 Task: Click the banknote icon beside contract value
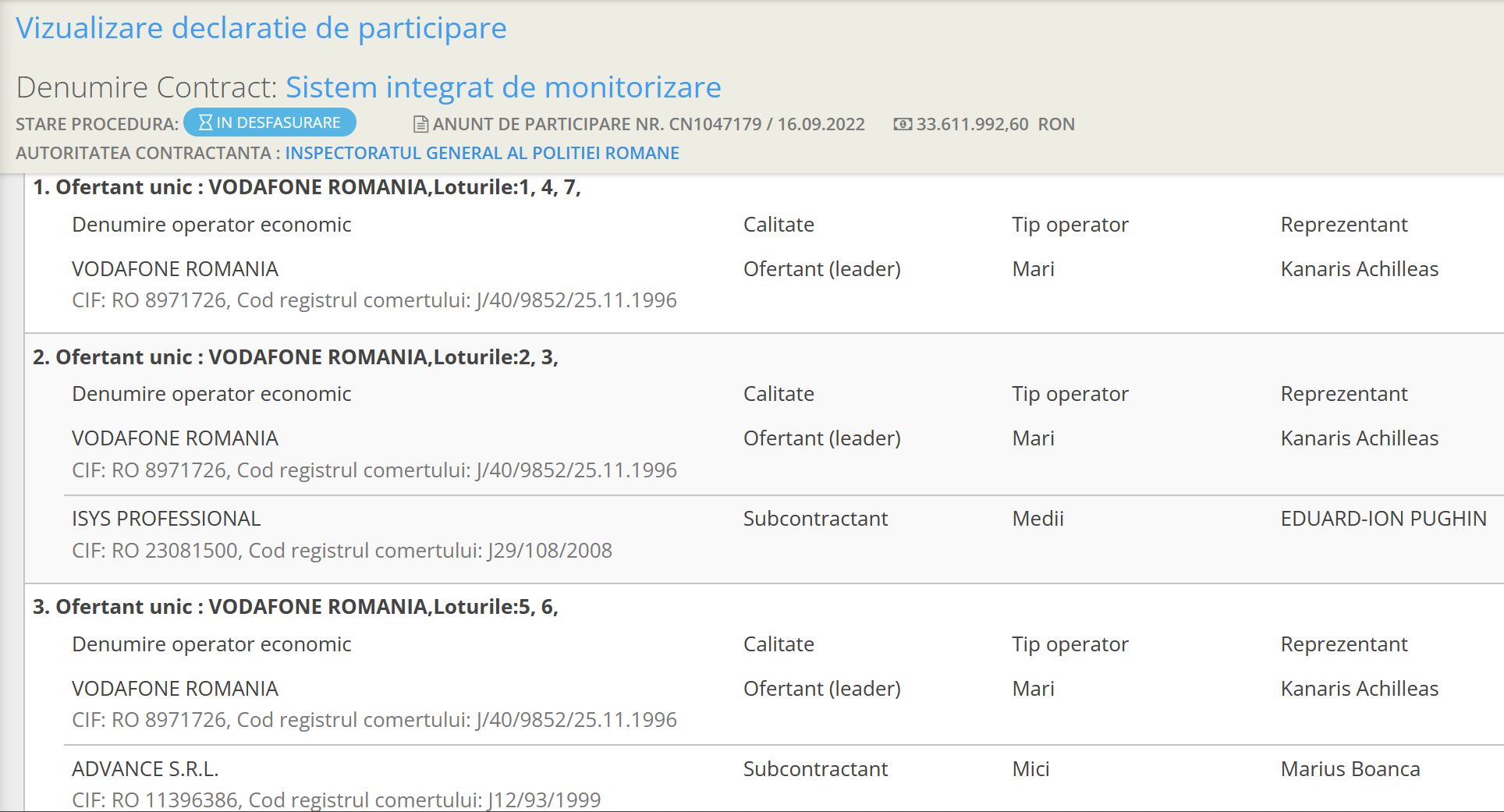click(903, 124)
